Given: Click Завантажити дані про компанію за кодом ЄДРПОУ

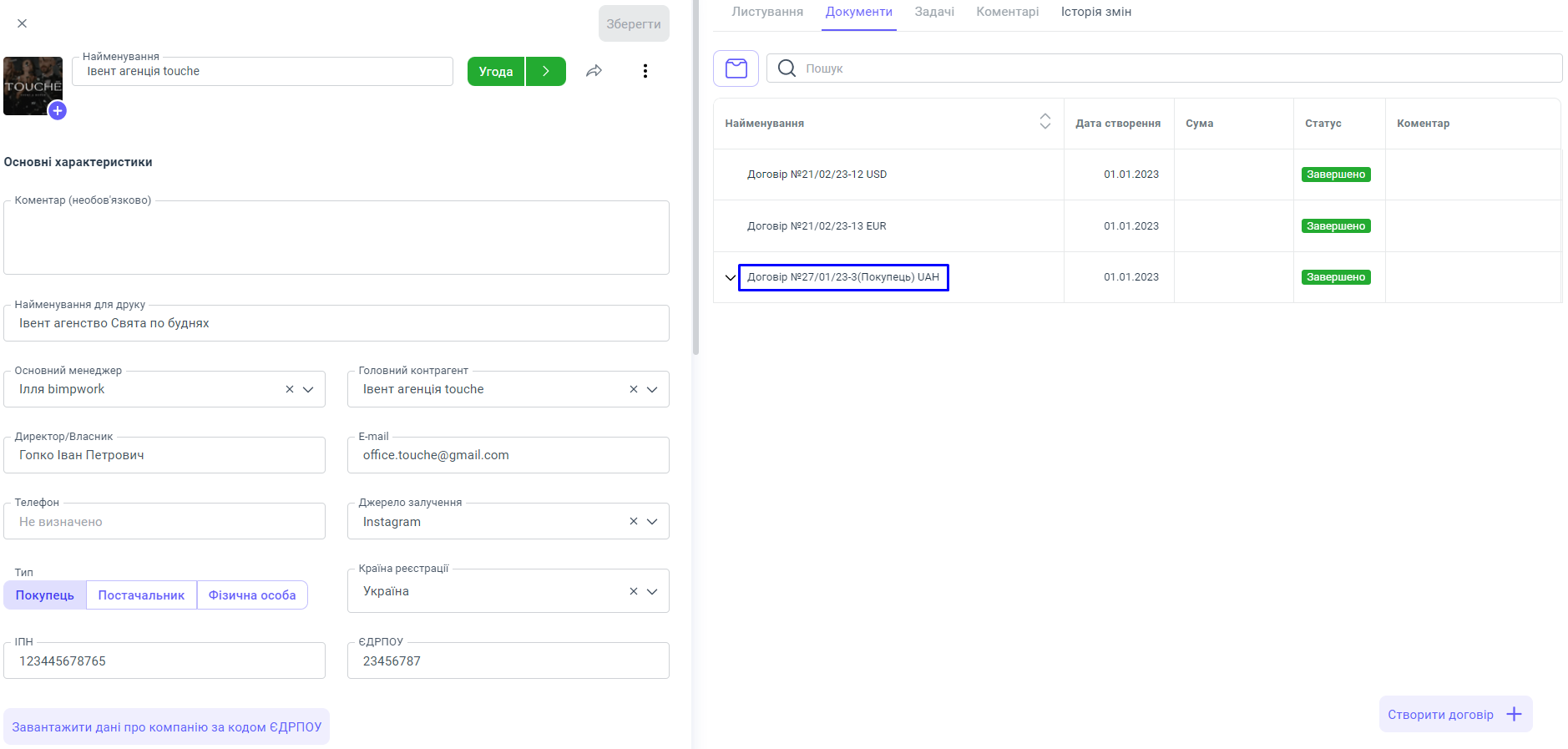Looking at the screenshot, I should click(166, 726).
